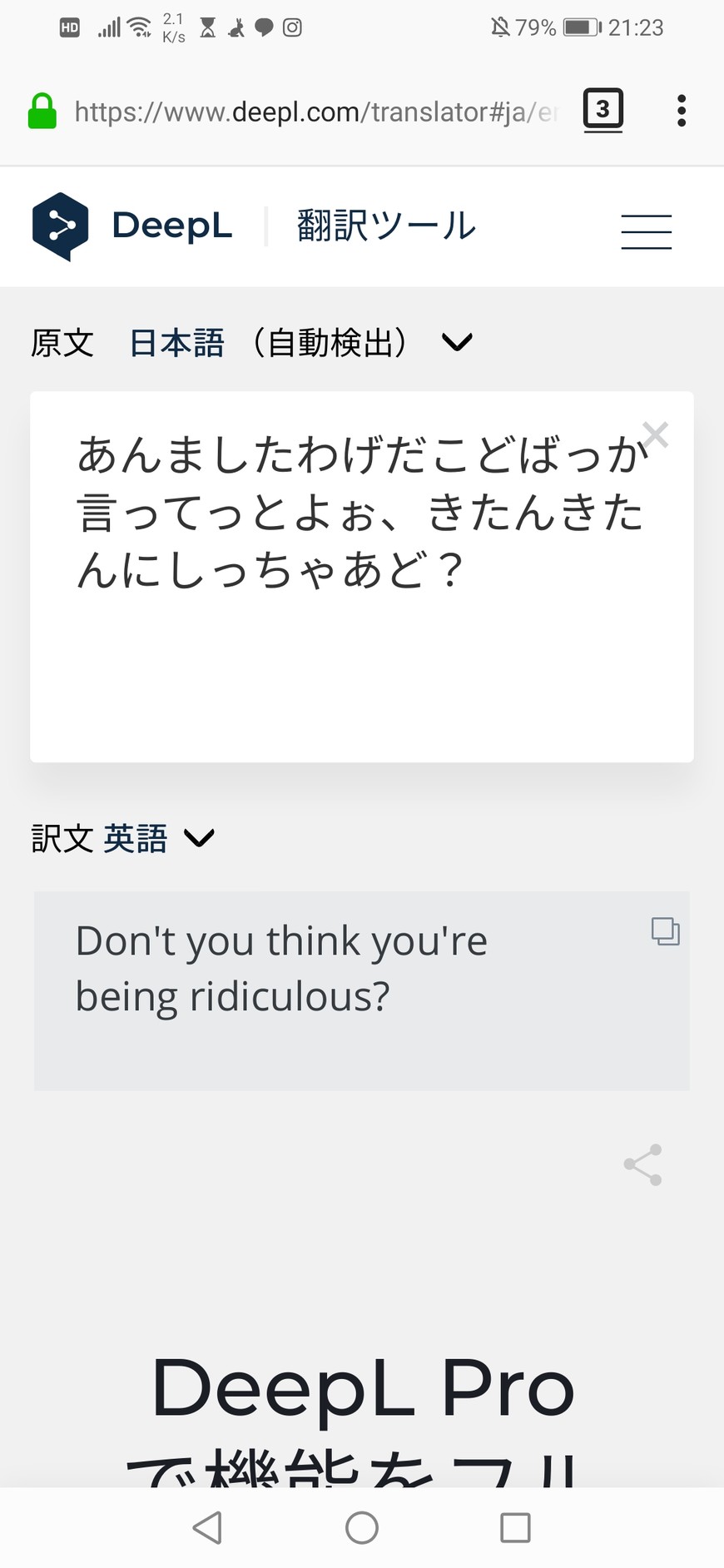Tap the green secure lock icon
724x1568 pixels.
coord(42,112)
